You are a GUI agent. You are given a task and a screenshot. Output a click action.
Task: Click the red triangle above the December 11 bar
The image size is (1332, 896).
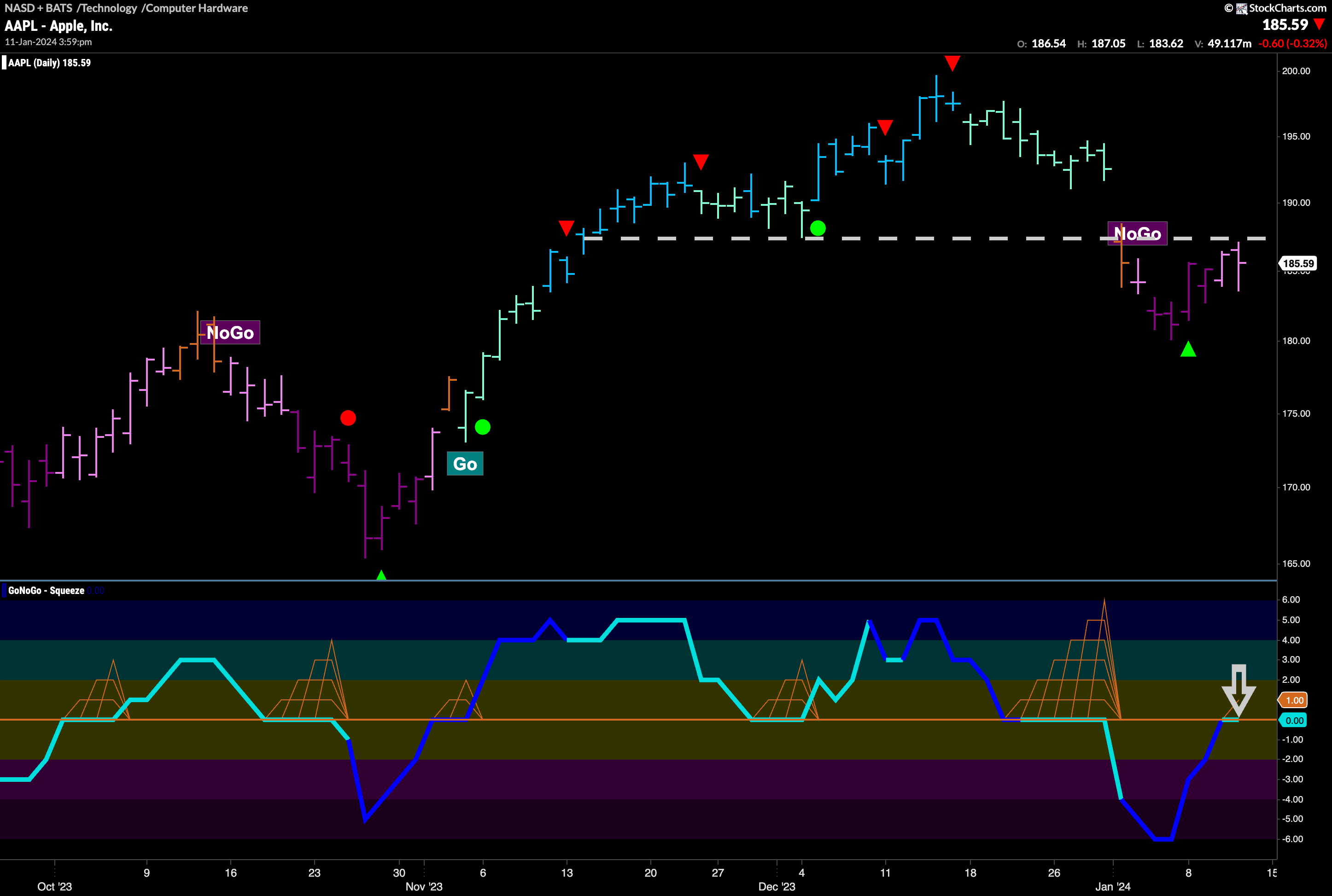click(885, 128)
